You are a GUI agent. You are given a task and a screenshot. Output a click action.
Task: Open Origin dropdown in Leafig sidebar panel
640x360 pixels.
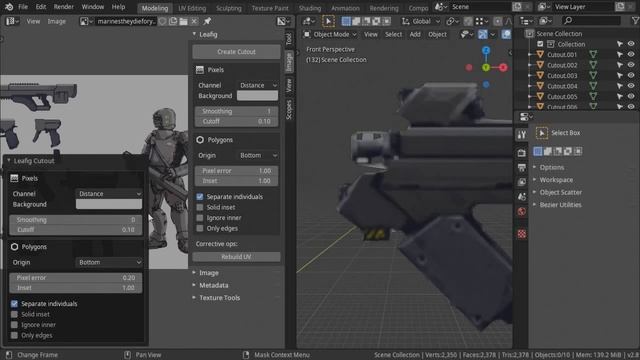click(258, 156)
